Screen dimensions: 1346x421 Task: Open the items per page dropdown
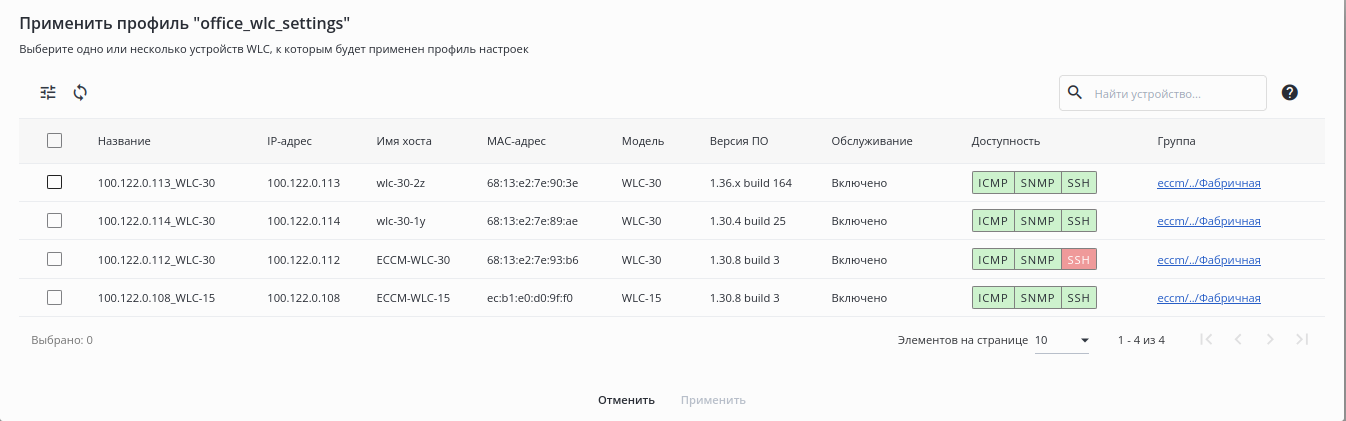tap(1062, 340)
